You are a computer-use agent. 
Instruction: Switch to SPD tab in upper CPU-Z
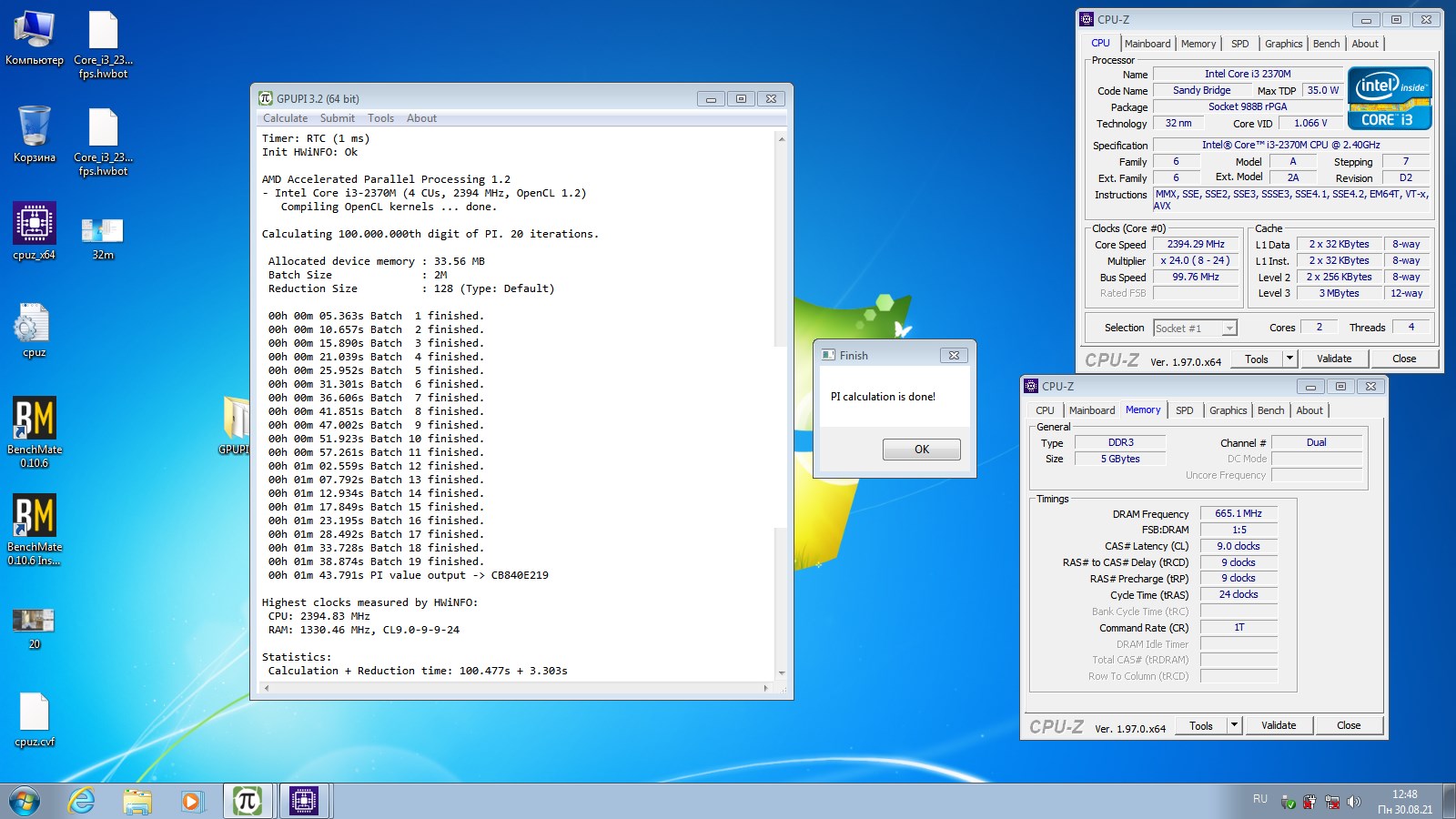[1239, 44]
